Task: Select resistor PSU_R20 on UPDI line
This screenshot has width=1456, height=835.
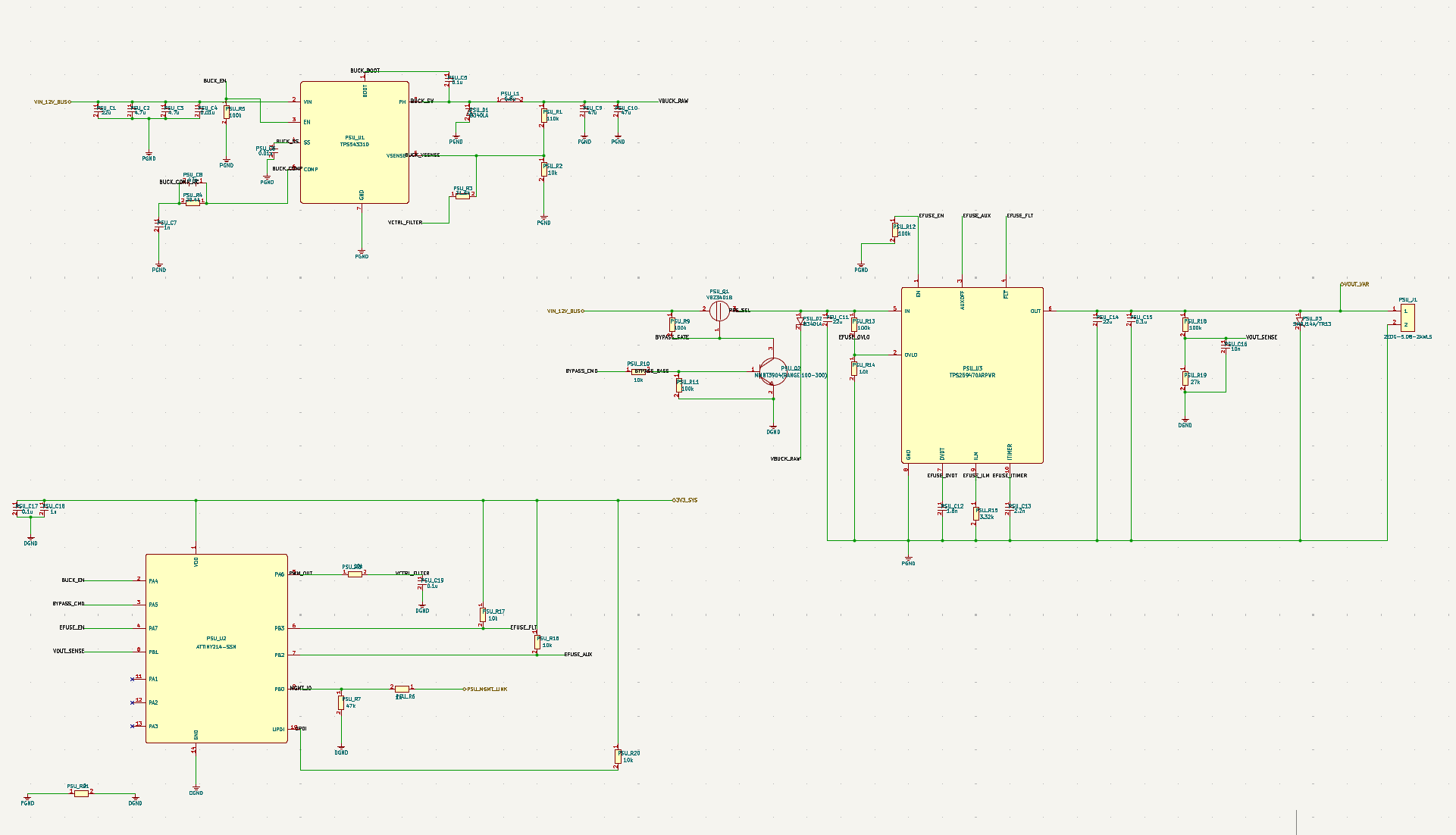Action: click(617, 756)
